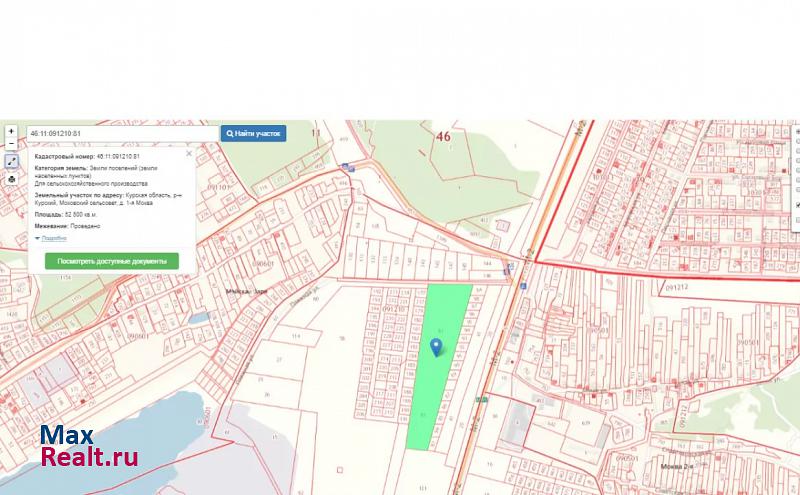Click the bus stop icon near the crossroads
Viewport: 800px width, 495px height.
510,268
